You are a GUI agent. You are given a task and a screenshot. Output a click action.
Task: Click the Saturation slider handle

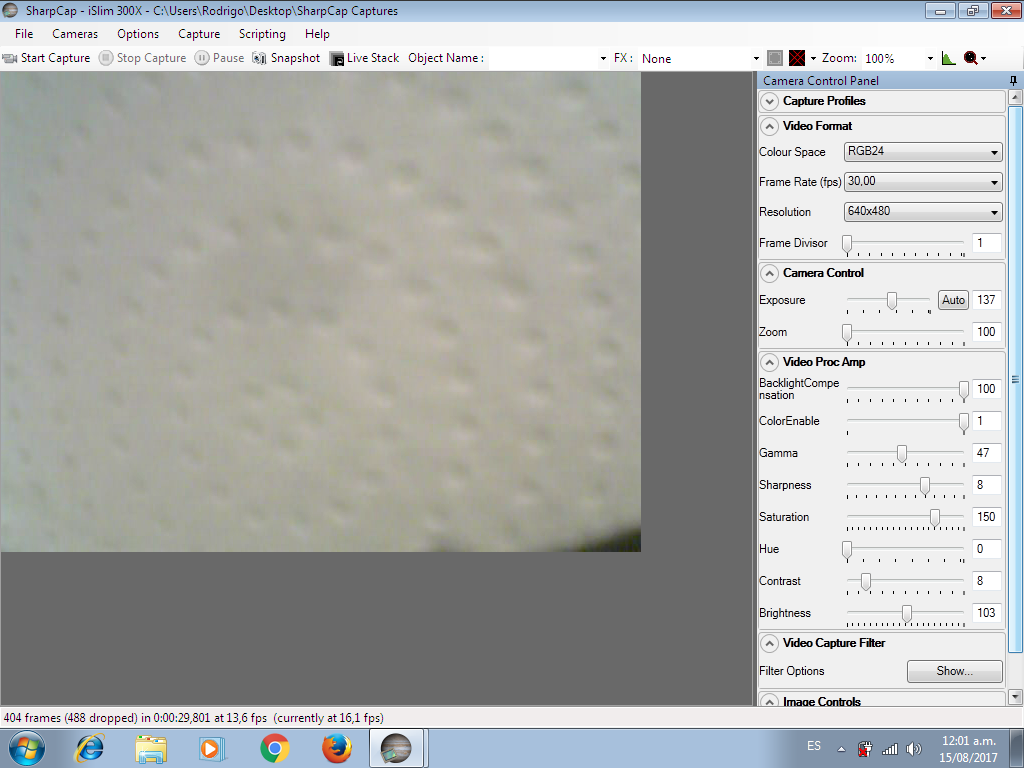(x=935, y=518)
